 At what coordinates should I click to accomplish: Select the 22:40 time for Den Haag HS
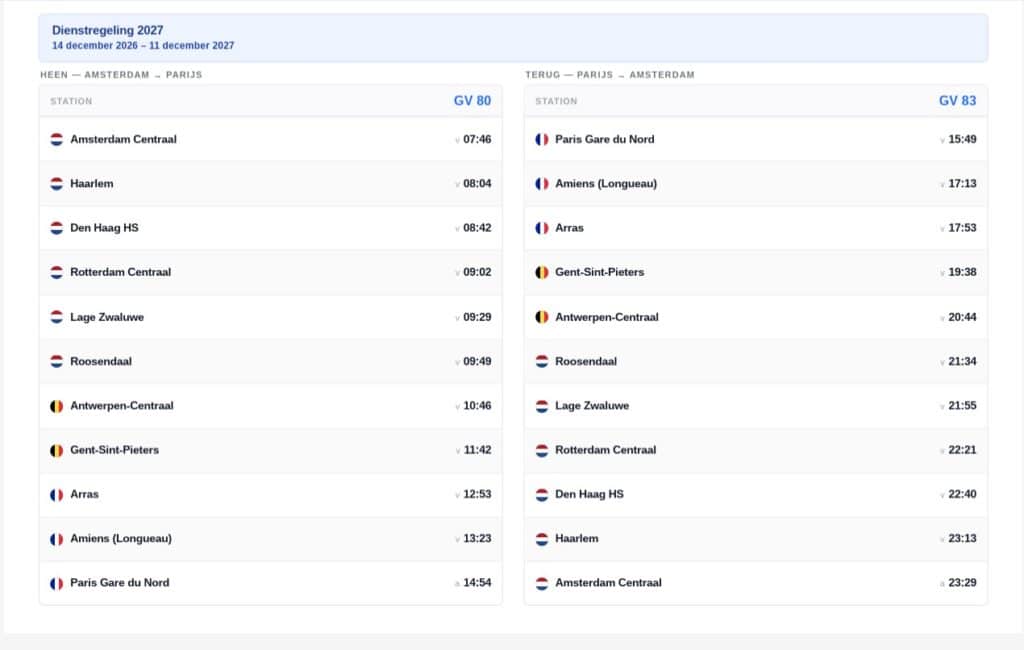[x=962, y=495]
